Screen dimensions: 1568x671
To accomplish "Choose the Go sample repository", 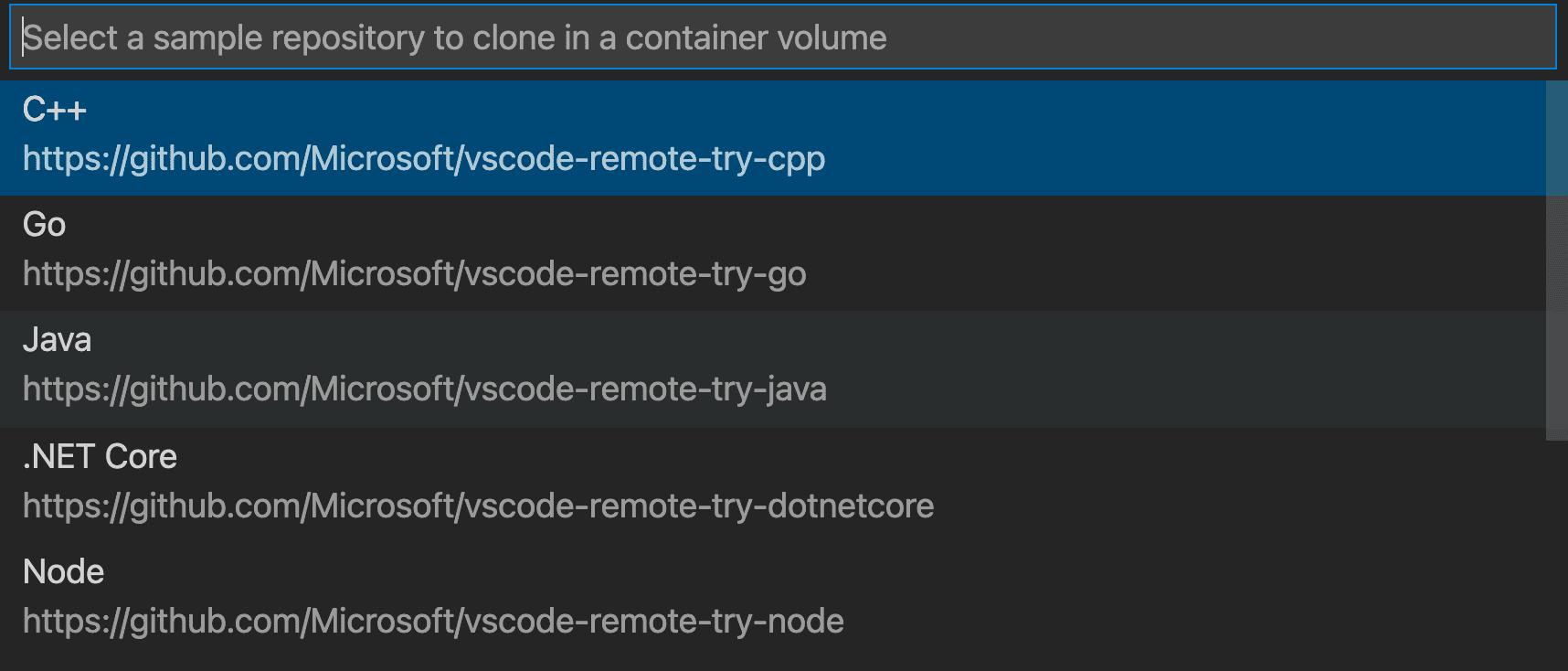I will point(772,252).
